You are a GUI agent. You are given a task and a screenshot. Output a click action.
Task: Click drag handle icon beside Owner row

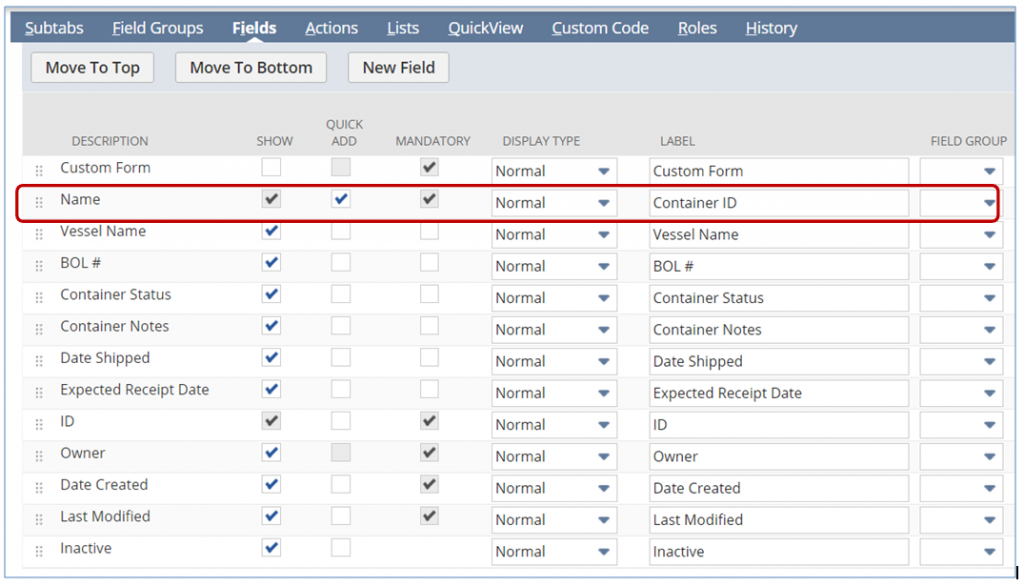(40, 456)
